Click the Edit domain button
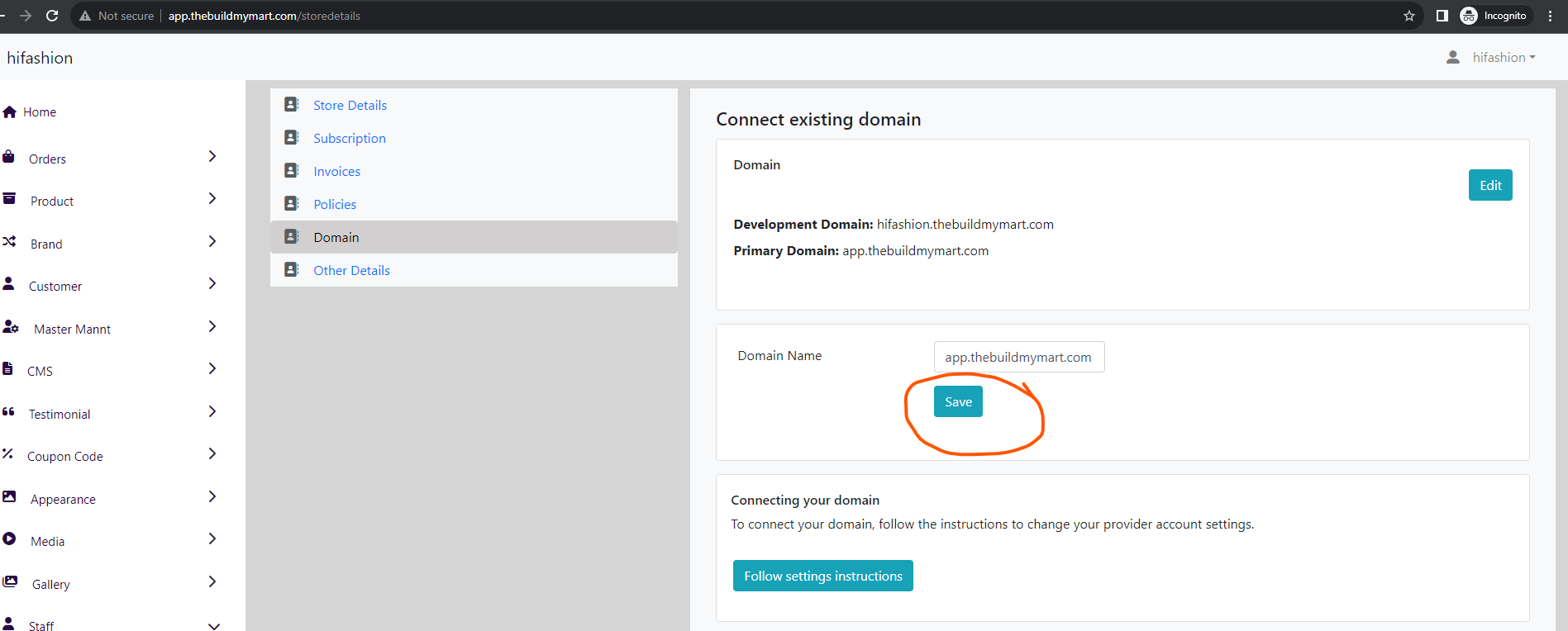The width and height of the screenshot is (1568, 631). click(x=1490, y=185)
